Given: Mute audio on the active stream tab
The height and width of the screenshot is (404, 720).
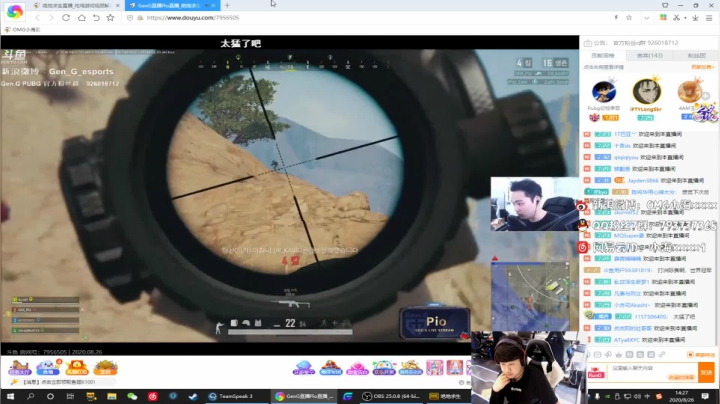Looking at the screenshot, I should point(206,6).
